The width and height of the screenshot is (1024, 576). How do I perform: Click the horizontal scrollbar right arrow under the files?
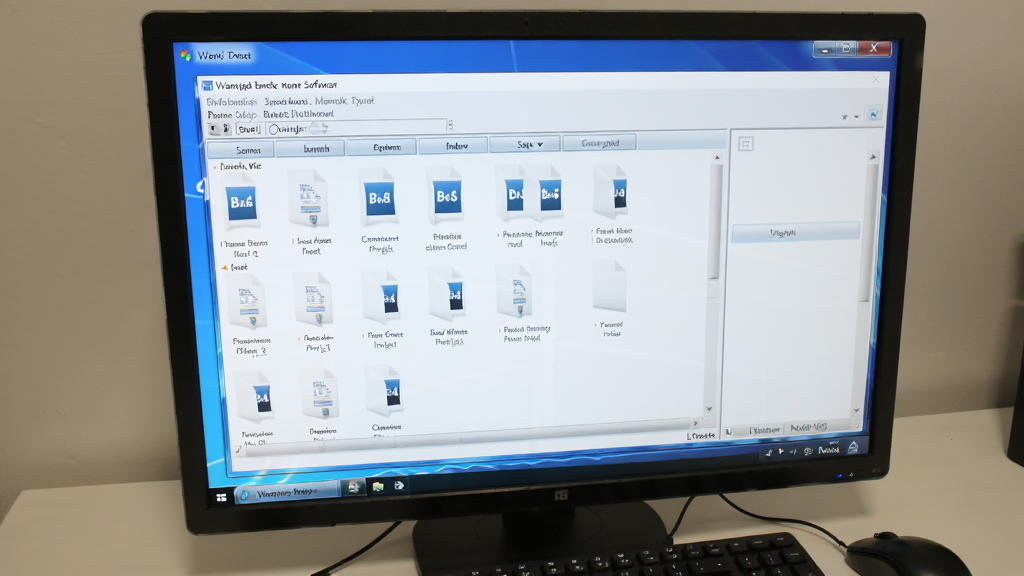tap(695, 423)
